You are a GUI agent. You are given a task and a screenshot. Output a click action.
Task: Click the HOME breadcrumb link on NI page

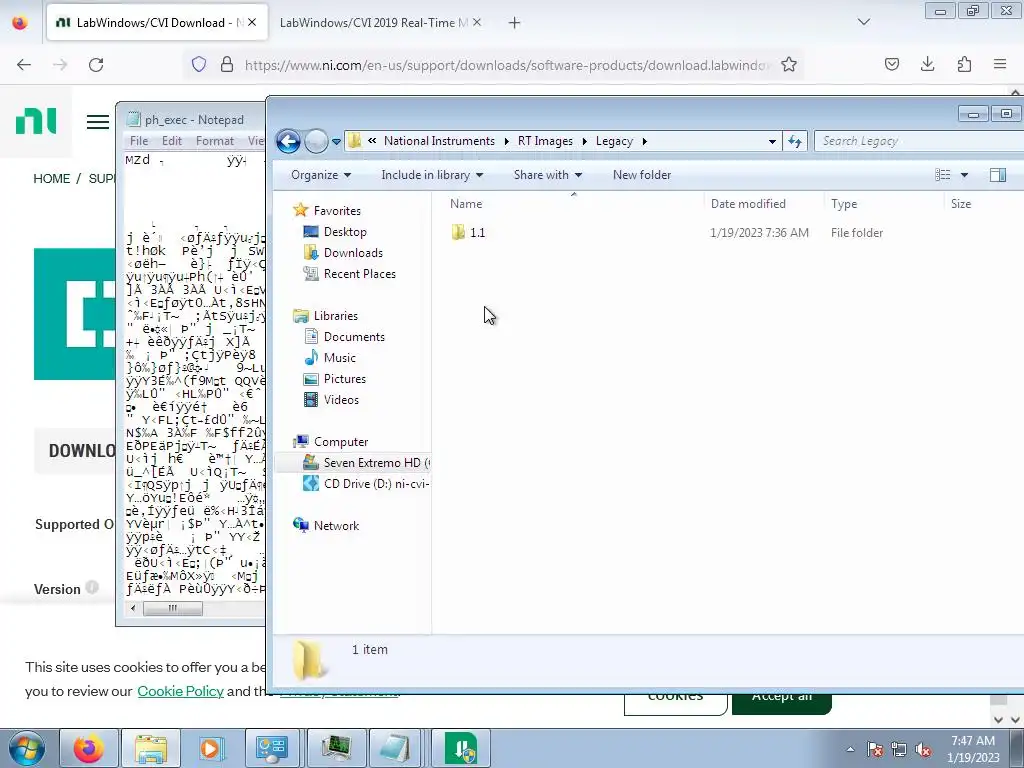tap(52, 178)
